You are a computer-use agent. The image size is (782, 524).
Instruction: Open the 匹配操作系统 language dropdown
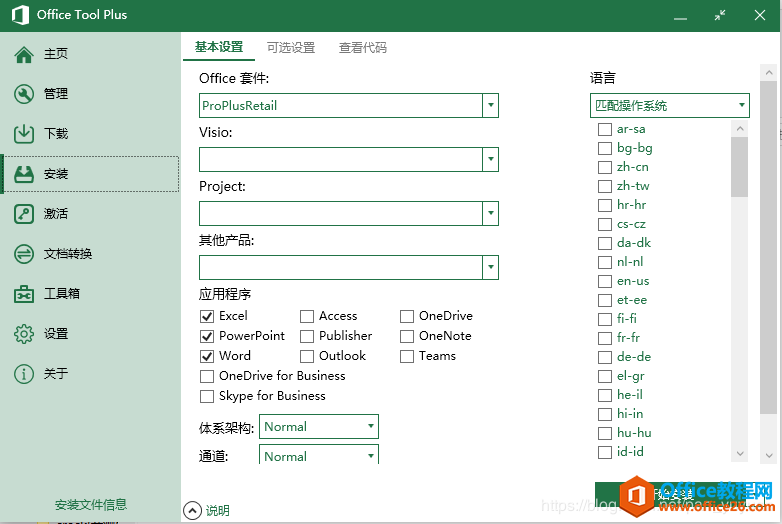pyautogui.click(x=669, y=105)
